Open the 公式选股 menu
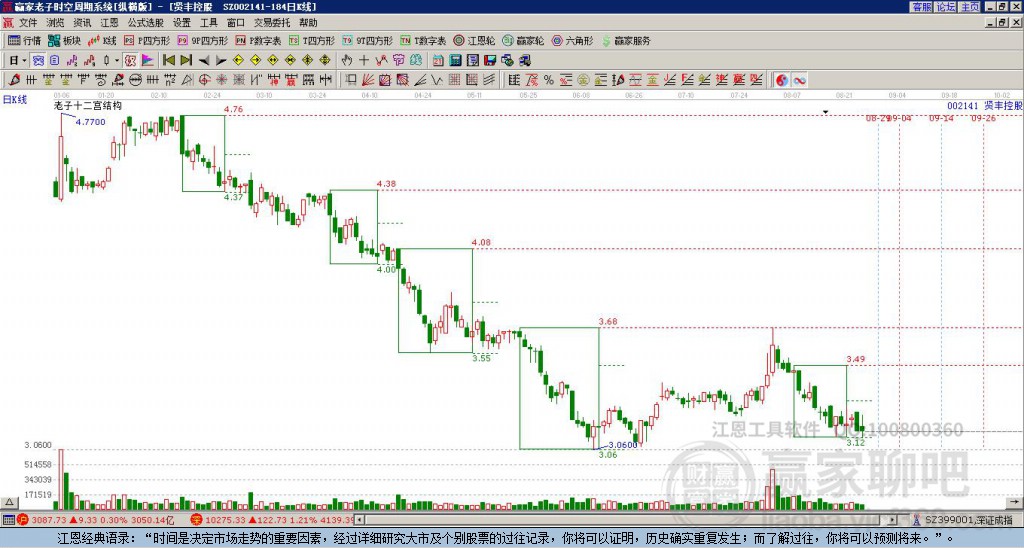1024x548 pixels. point(146,23)
